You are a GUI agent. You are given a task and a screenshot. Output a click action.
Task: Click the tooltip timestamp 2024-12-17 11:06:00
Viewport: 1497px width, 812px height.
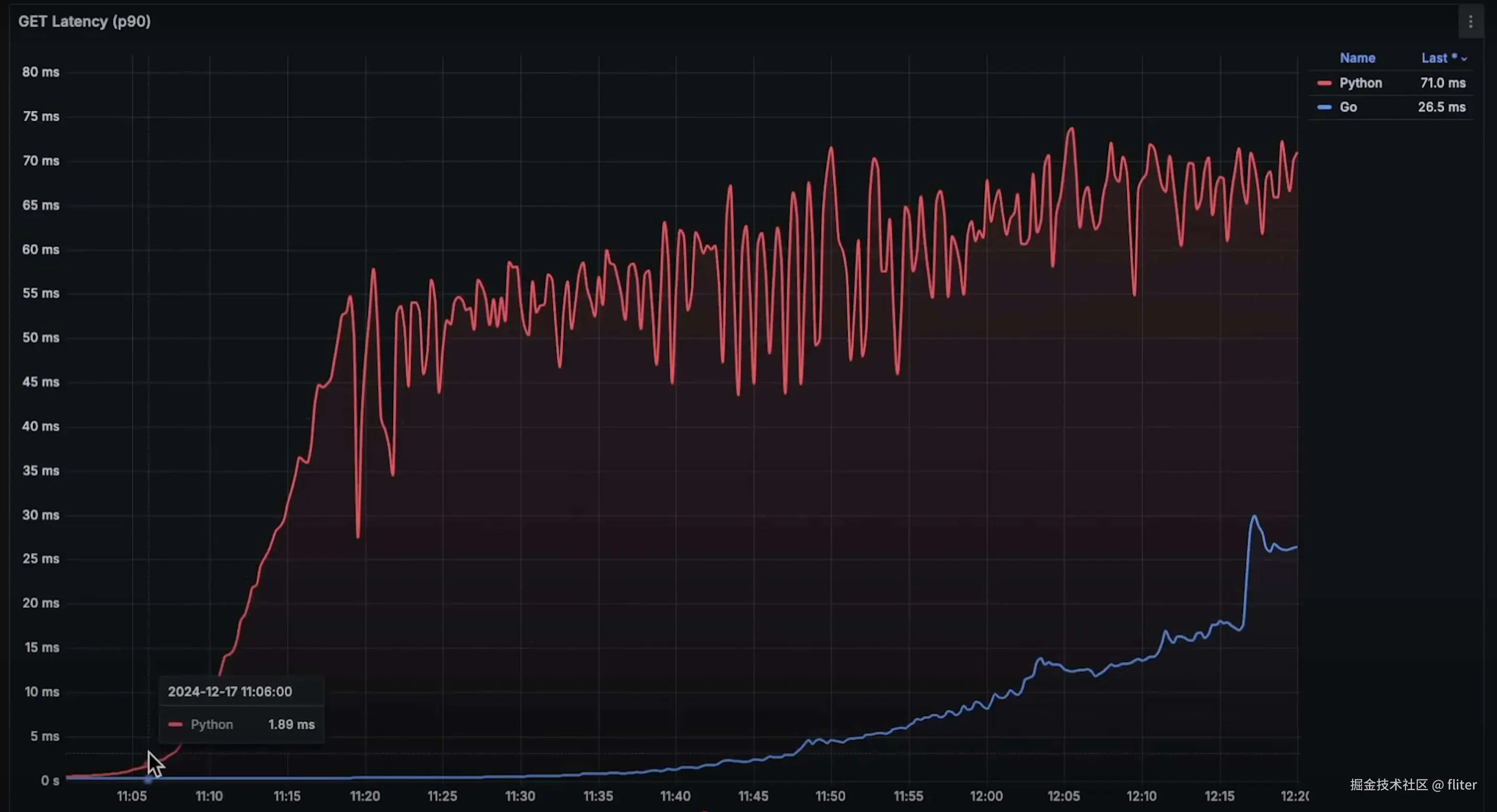(229, 692)
